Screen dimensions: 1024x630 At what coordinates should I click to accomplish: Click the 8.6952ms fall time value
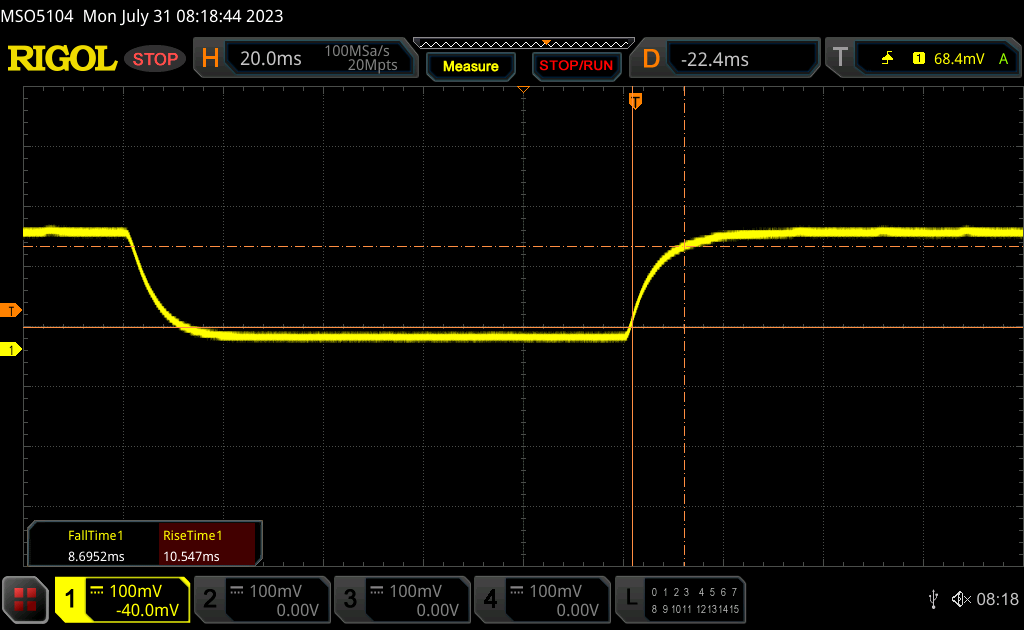point(96,556)
